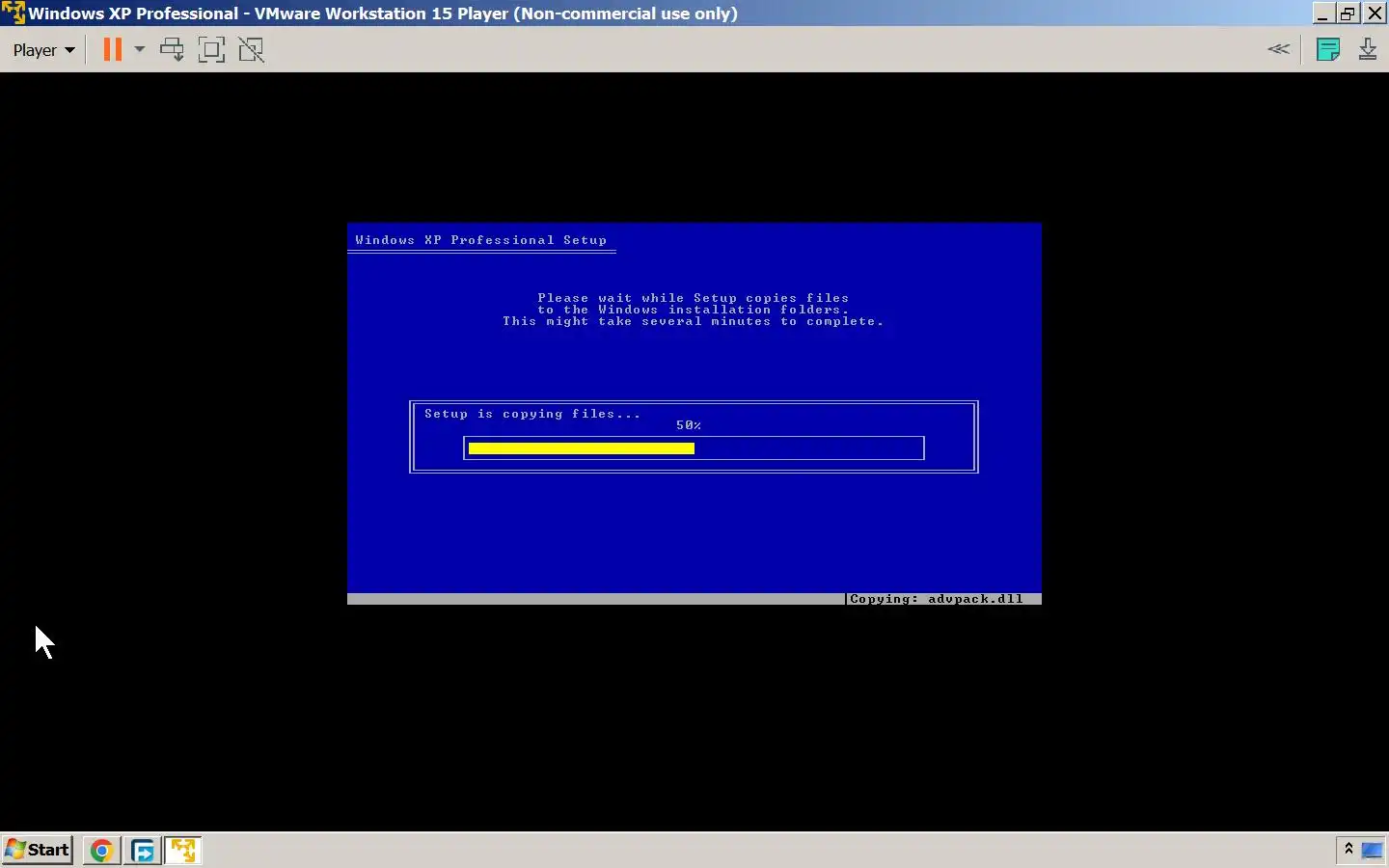Click 'This might take several minutes' line
Screen dimensions: 1389x868
pos(694,321)
